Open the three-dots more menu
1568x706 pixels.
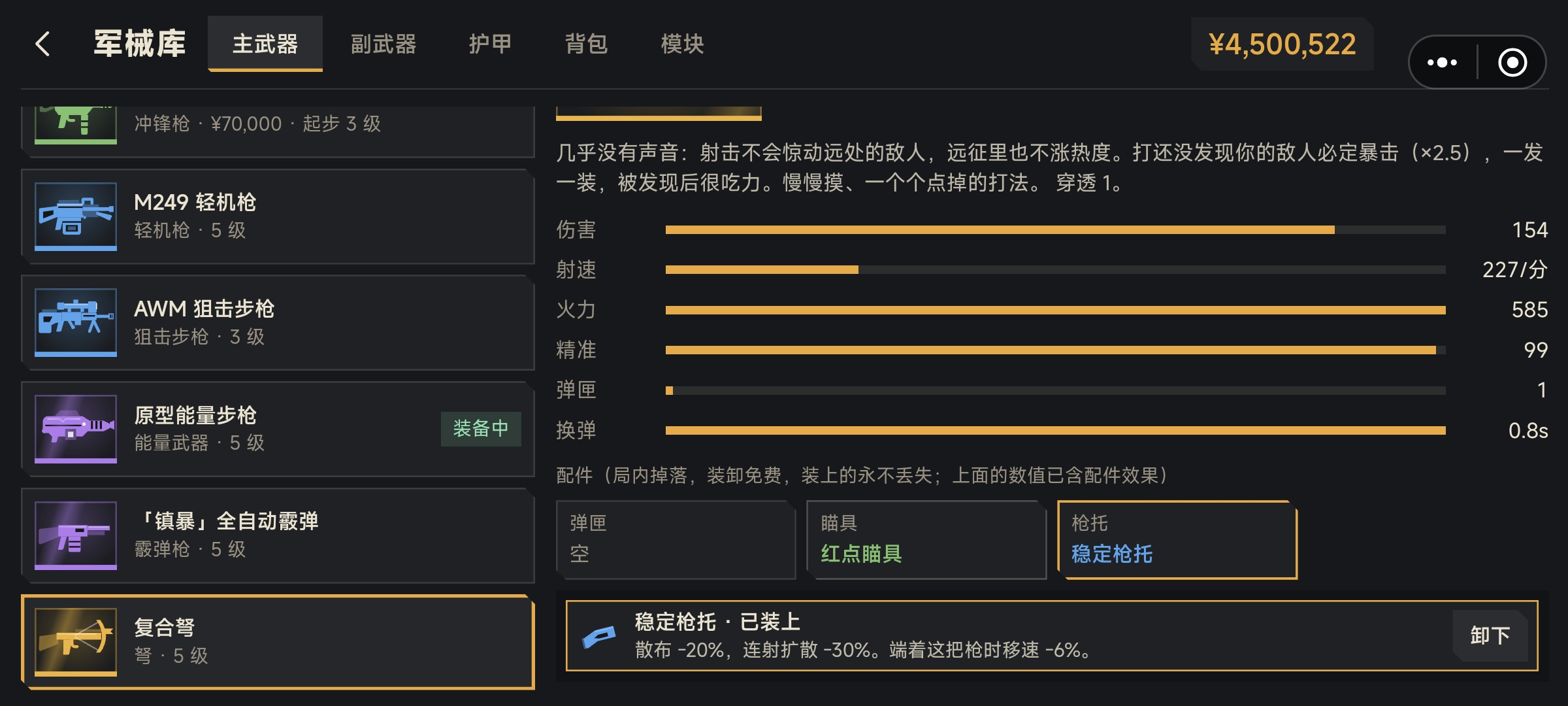click(x=1442, y=62)
